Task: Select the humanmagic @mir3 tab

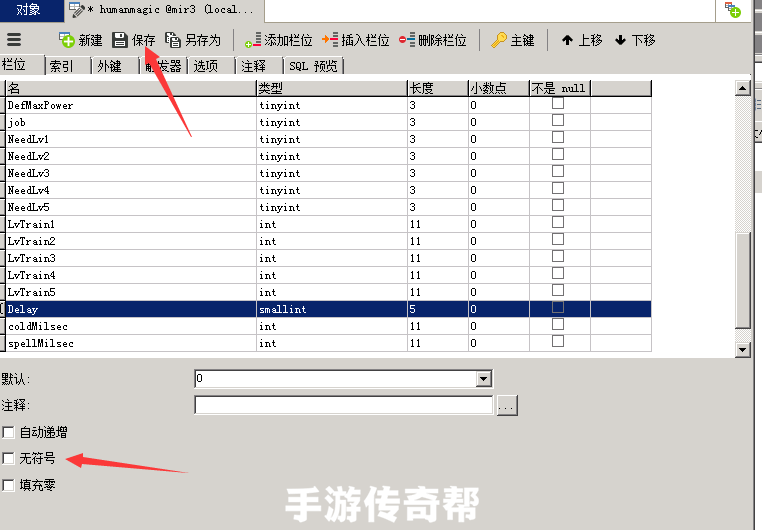Action: 164,10
